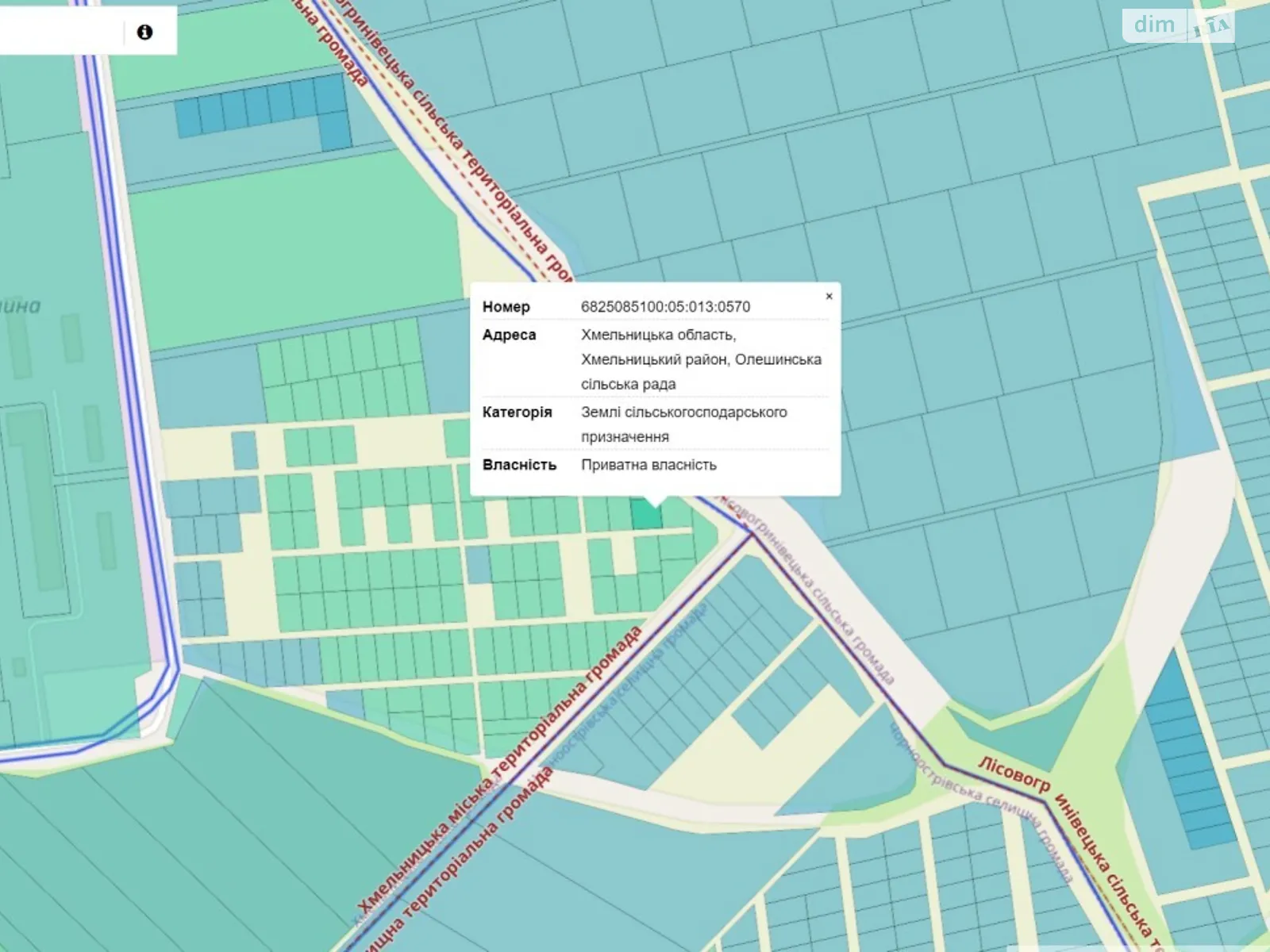
Task: Click the 'Власність' field label
Action: tap(519, 465)
